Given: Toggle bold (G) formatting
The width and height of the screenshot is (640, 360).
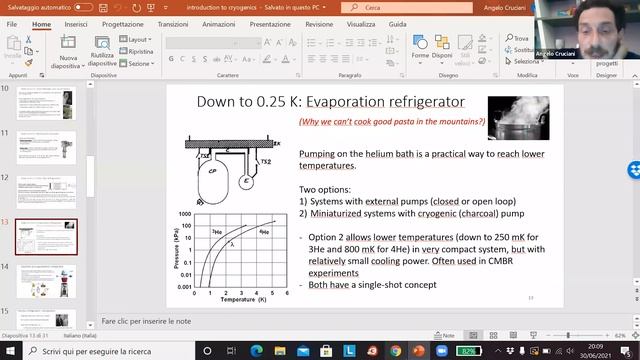Looking at the screenshot, I should [171, 59].
